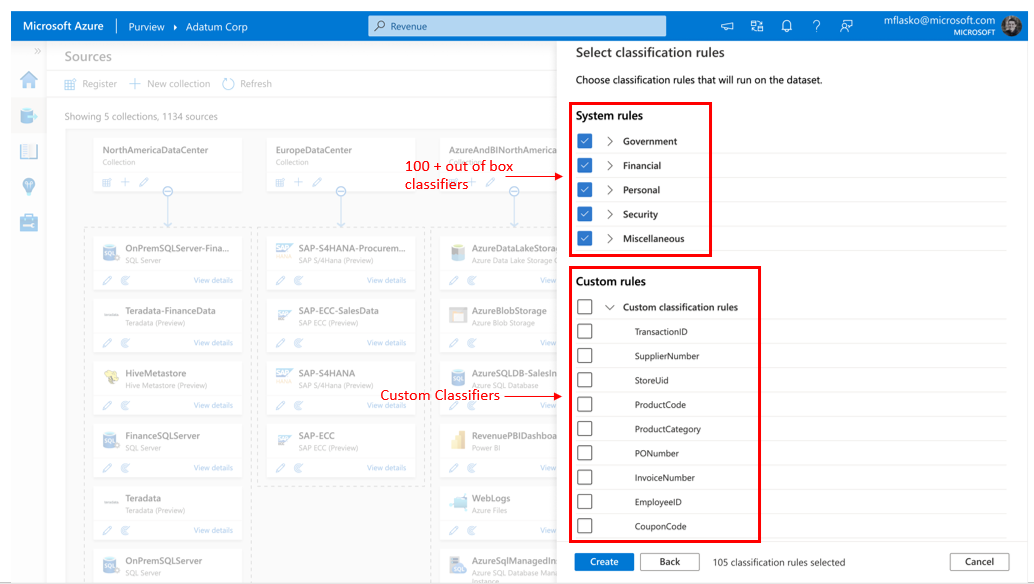Open the Sources data map icon
Screen dimensions: 1034x584
tap(28, 115)
